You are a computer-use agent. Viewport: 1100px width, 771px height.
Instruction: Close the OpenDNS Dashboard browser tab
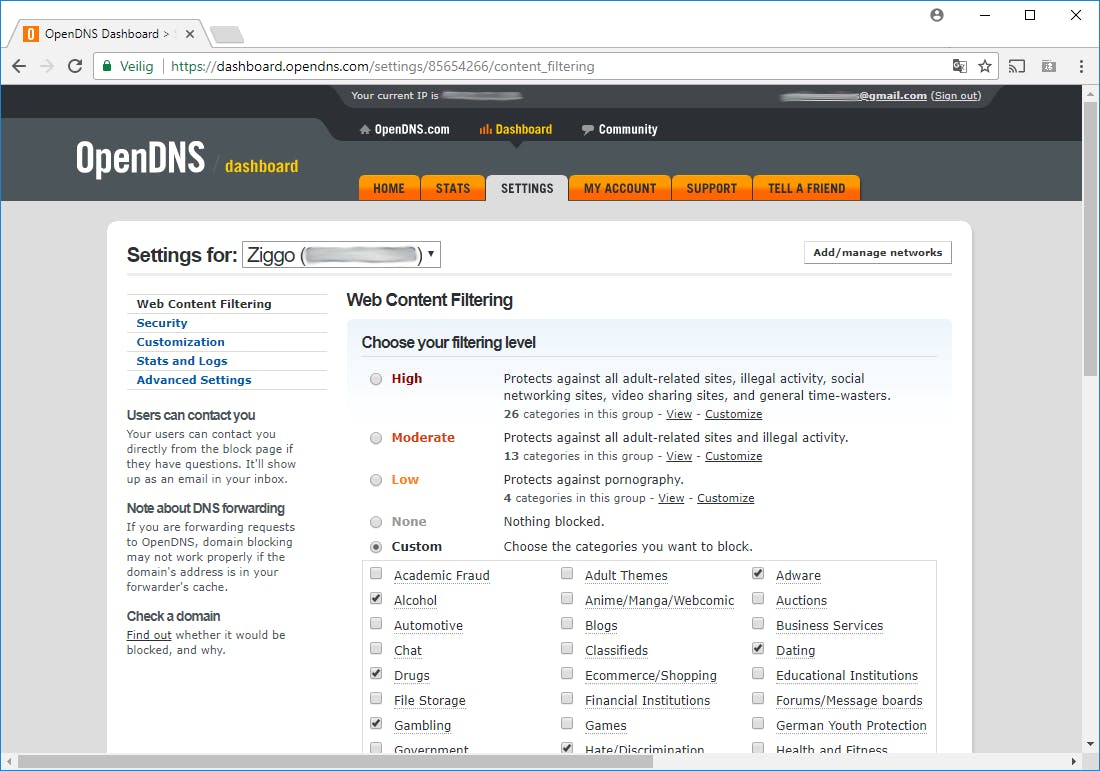(x=189, y=33)
